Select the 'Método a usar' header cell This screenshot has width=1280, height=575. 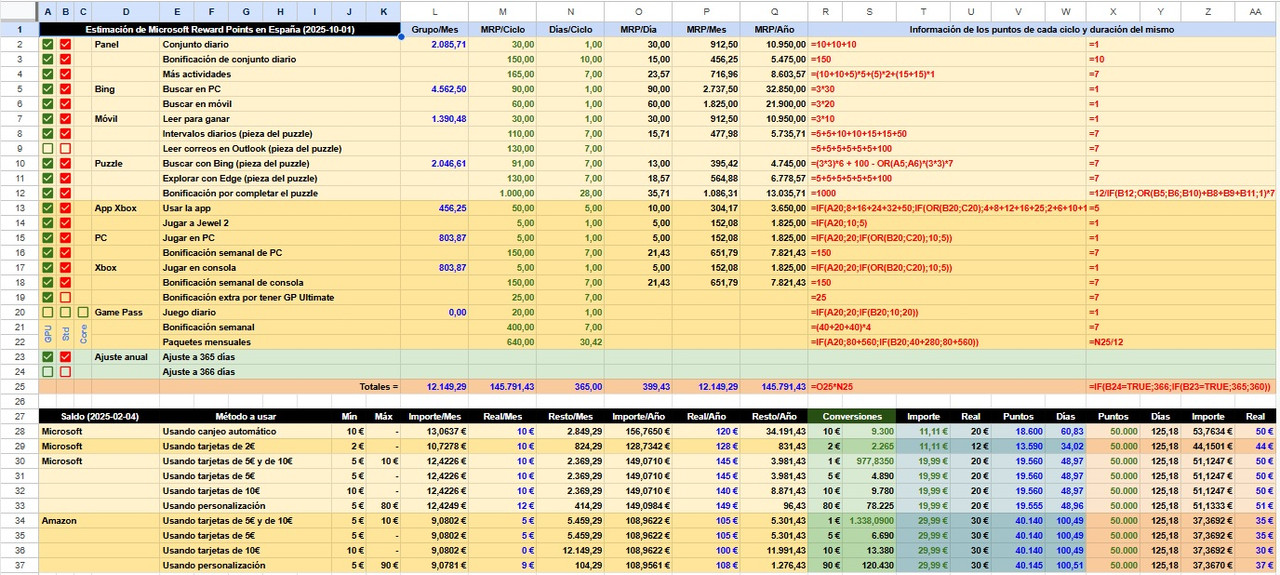click(246, 416)
